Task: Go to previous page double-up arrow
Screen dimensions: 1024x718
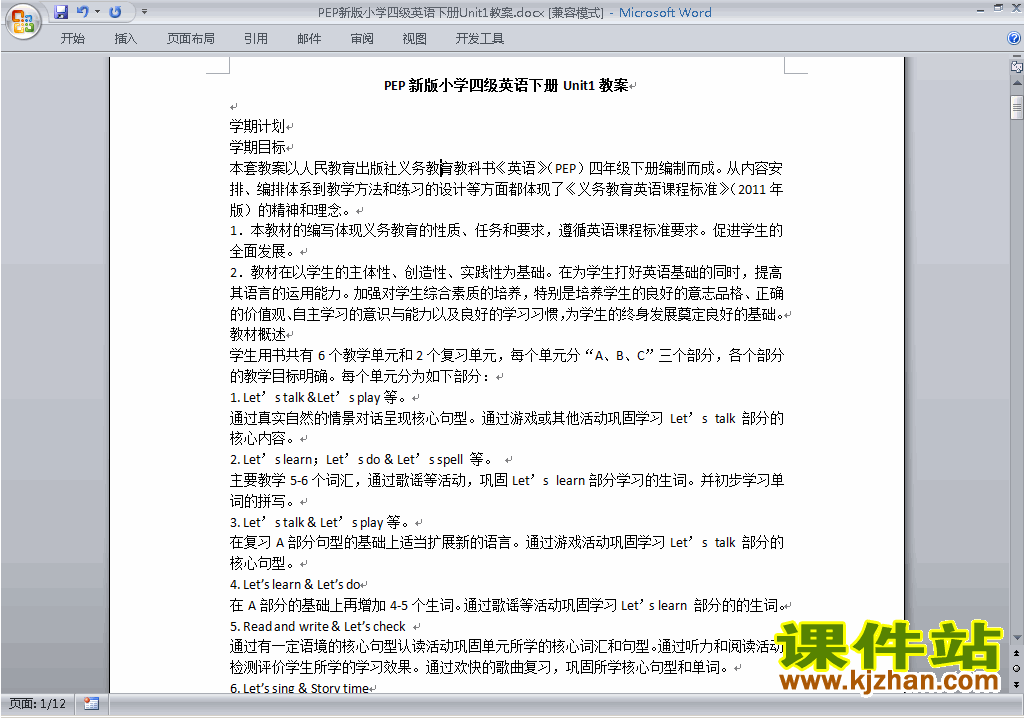Action: (1017, 653)
